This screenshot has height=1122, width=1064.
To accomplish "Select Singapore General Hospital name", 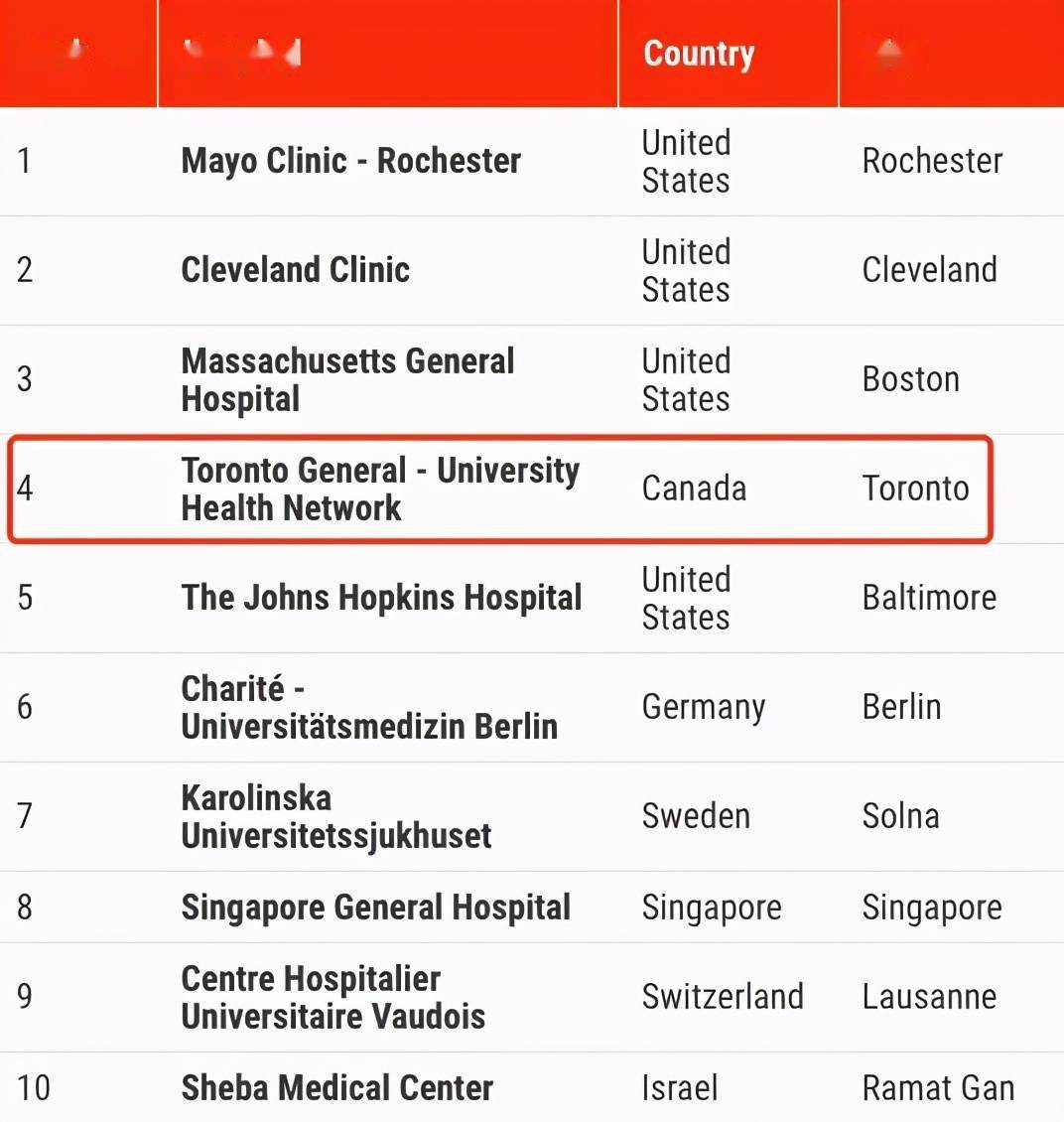I will click(x=375, y=908).
